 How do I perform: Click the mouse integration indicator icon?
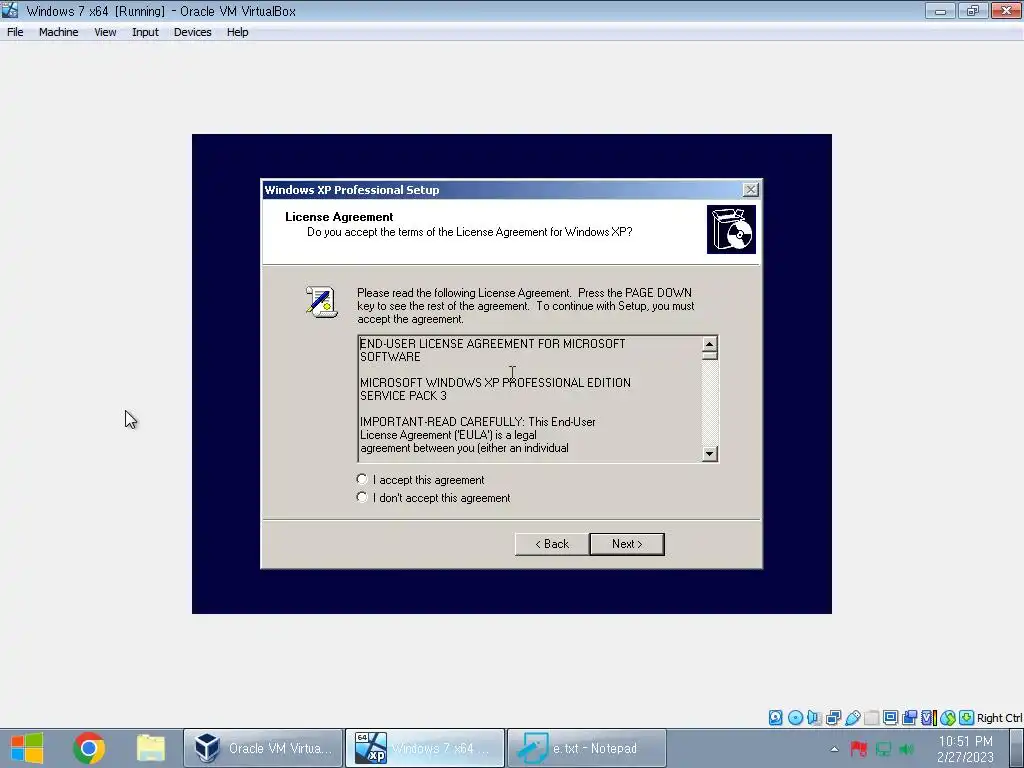948,718
